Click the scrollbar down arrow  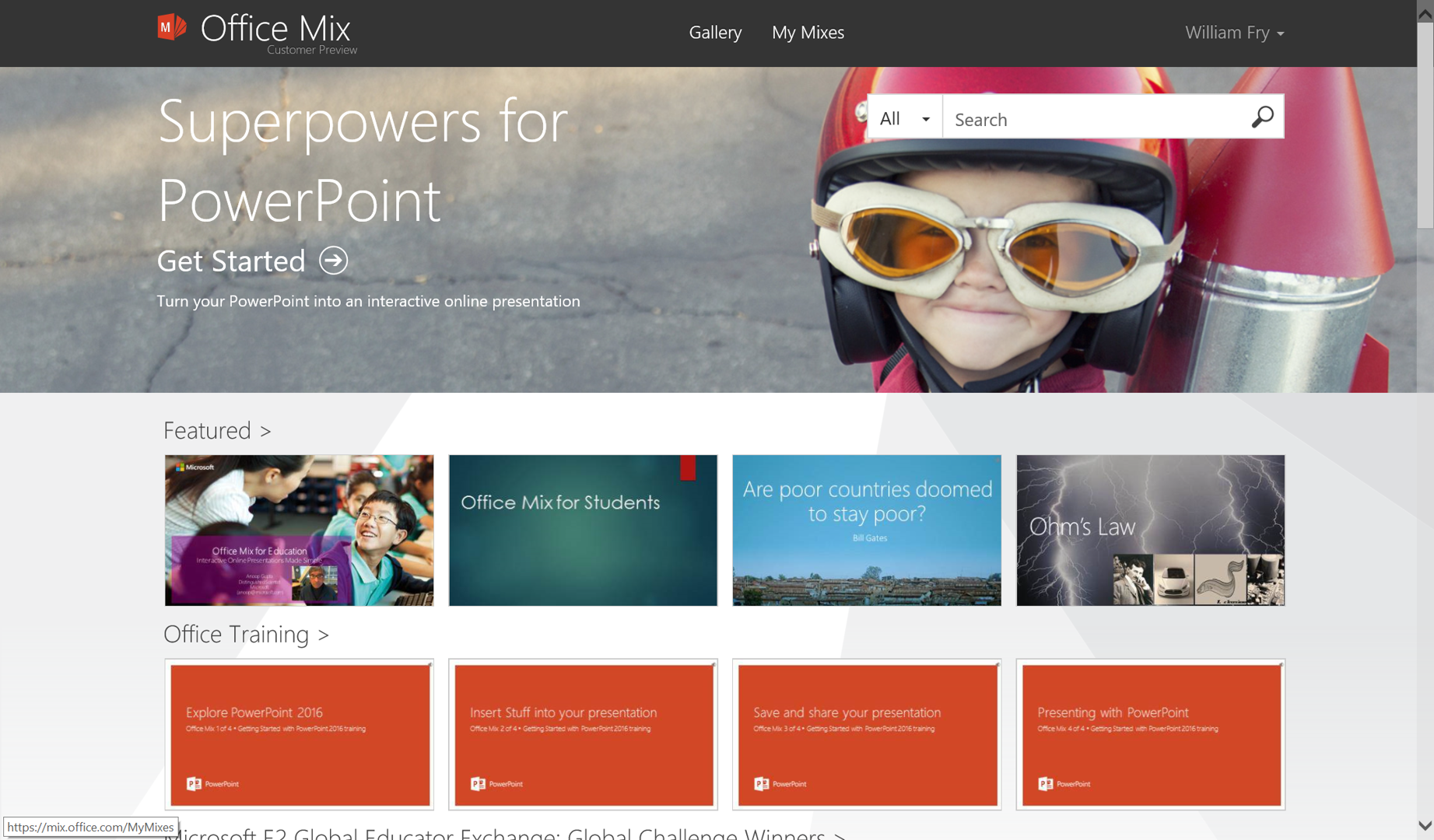pyautogui.click(x=1425, y=826)
